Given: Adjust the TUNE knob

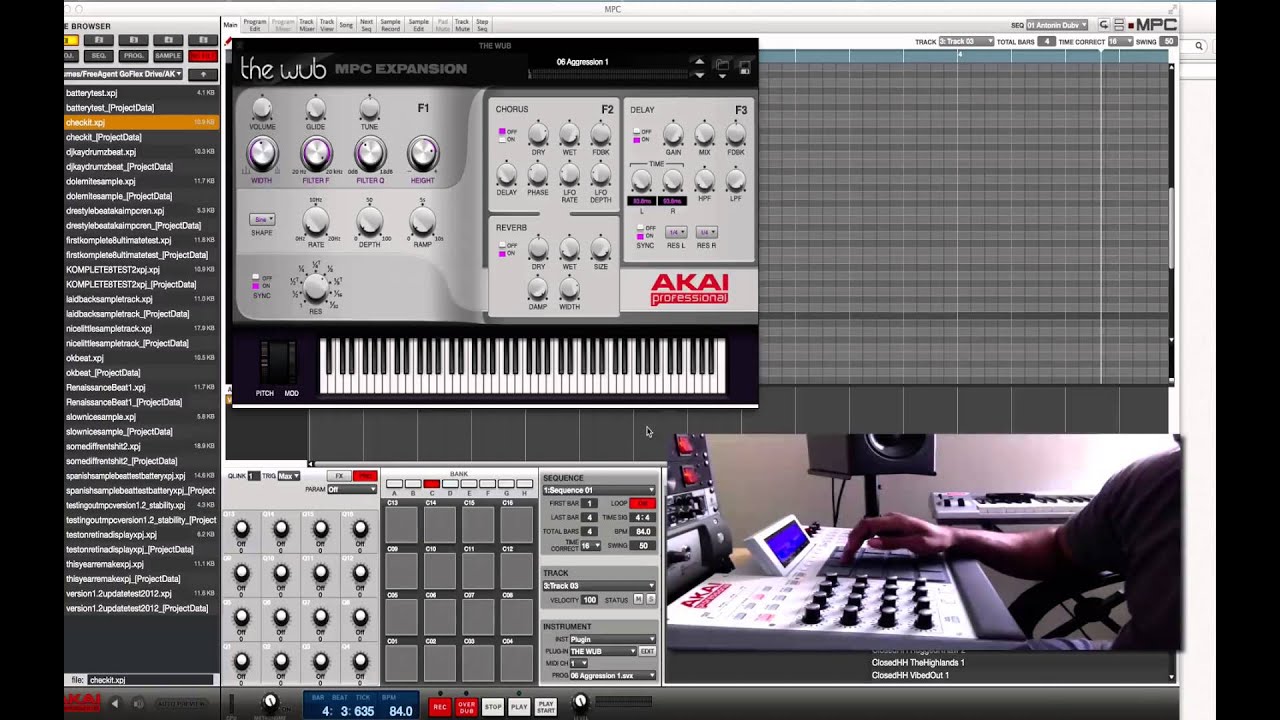Looking at the screenshot, I should tap(369, 108).
